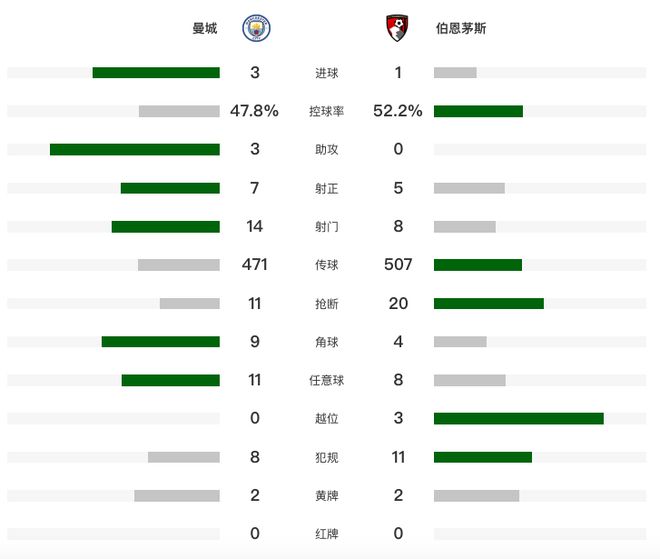
Task: Select the 传球 stat label
Action: pos(326,265)
